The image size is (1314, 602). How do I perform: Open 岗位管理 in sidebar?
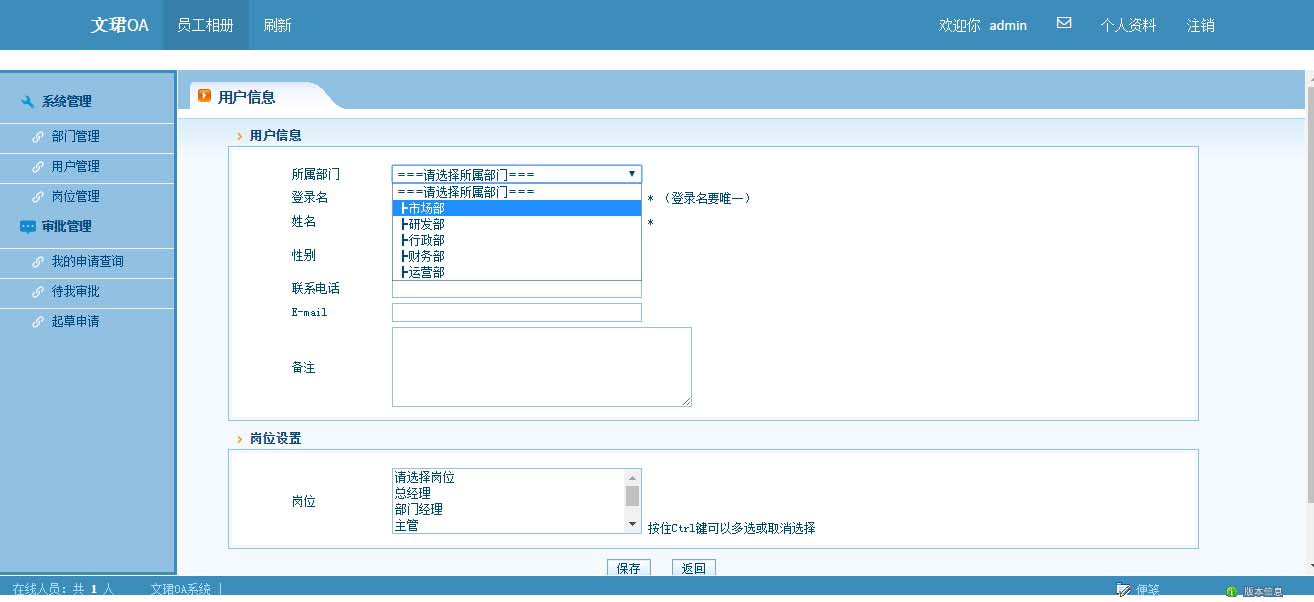(x=76, y=197)
